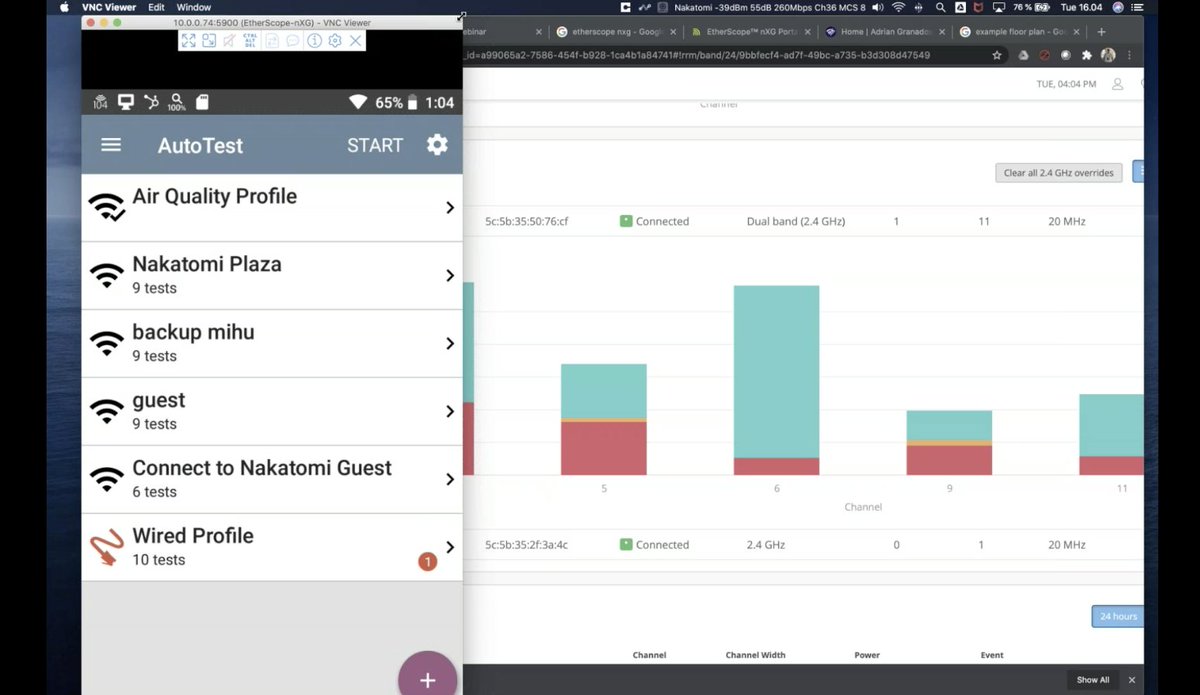Viewport: 1200px width, 695px height.
Task: Bookmark page with Chrome star icon
Action: (x=997, y=55)
